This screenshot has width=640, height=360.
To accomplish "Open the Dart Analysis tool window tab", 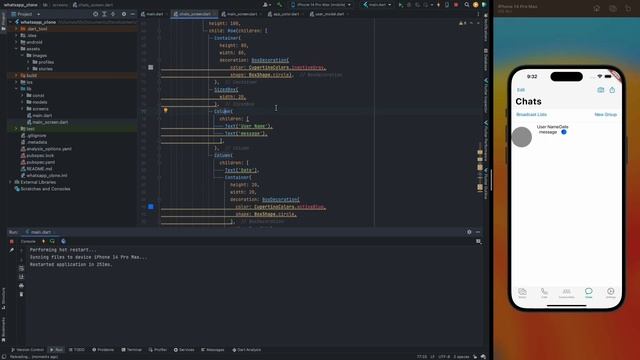I will click(247, 350).
